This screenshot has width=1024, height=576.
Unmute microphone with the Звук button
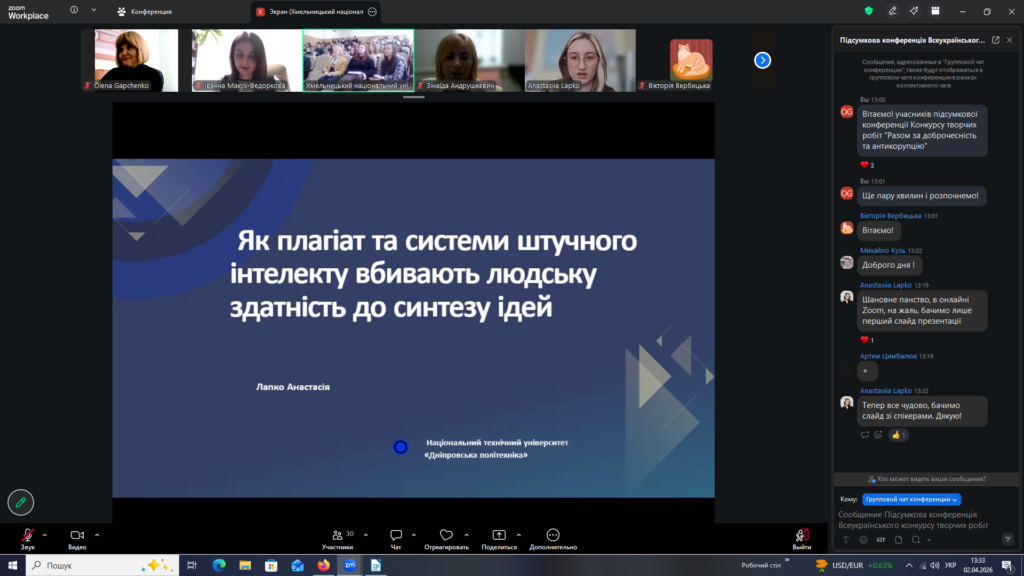tap(27, 536)
